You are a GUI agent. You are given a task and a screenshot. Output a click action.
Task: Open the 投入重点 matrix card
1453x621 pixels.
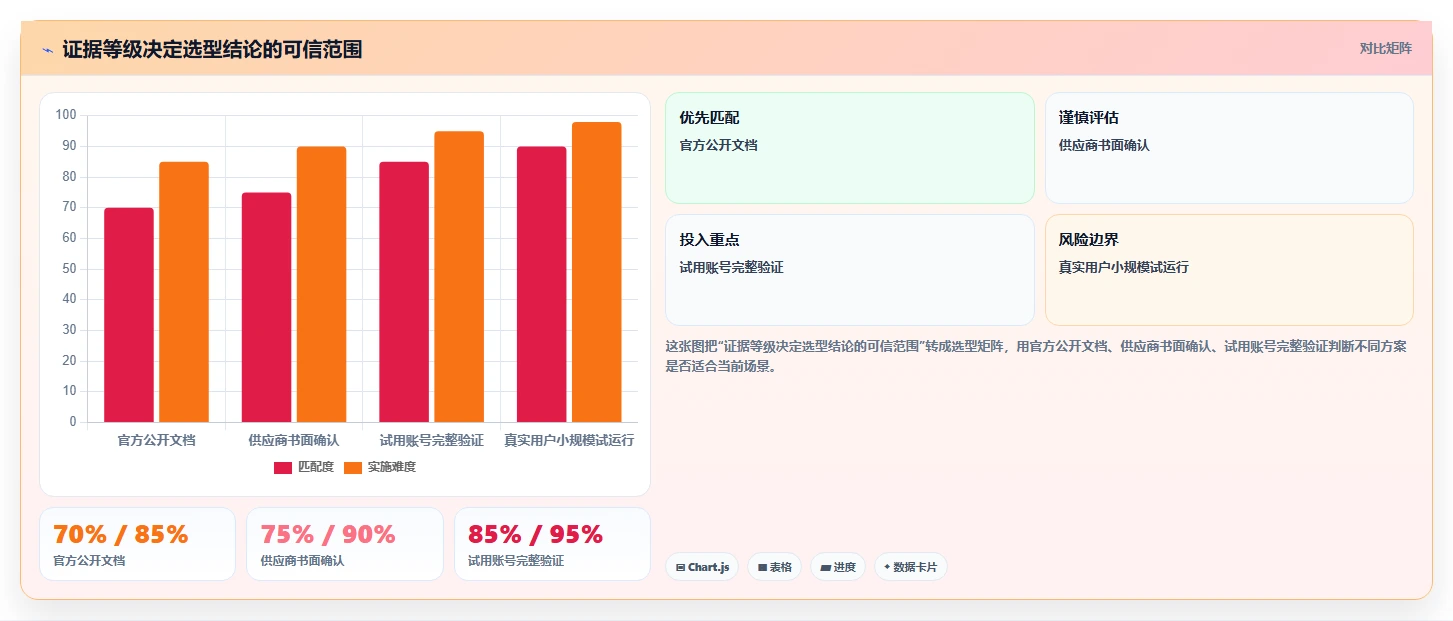(849, 270)
